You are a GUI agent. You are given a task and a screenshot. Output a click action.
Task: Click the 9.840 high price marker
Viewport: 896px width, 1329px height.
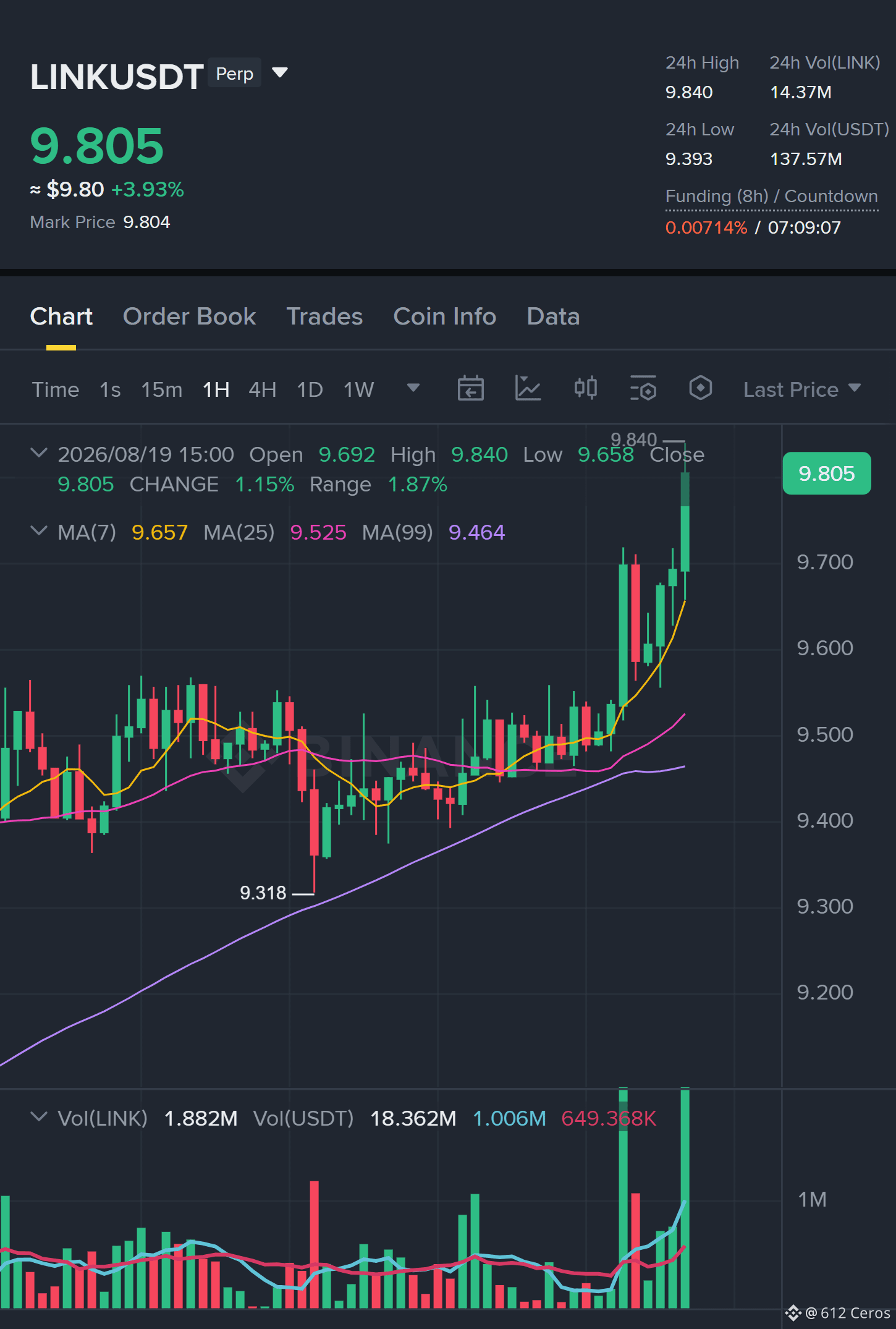(634, 439)
